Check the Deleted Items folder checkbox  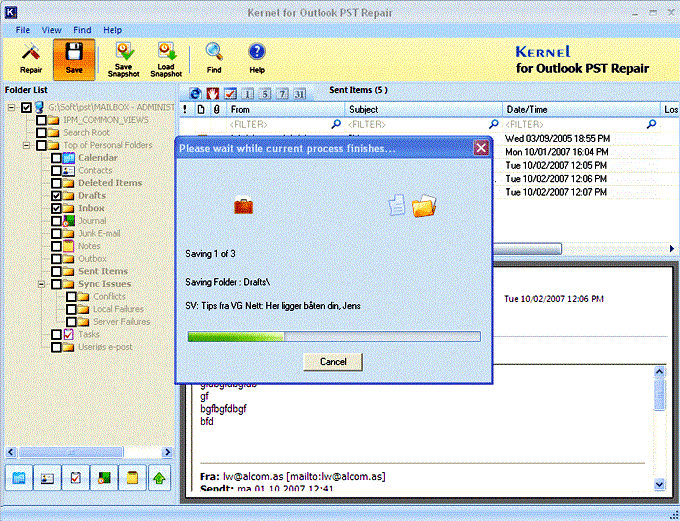coord(56,183)
